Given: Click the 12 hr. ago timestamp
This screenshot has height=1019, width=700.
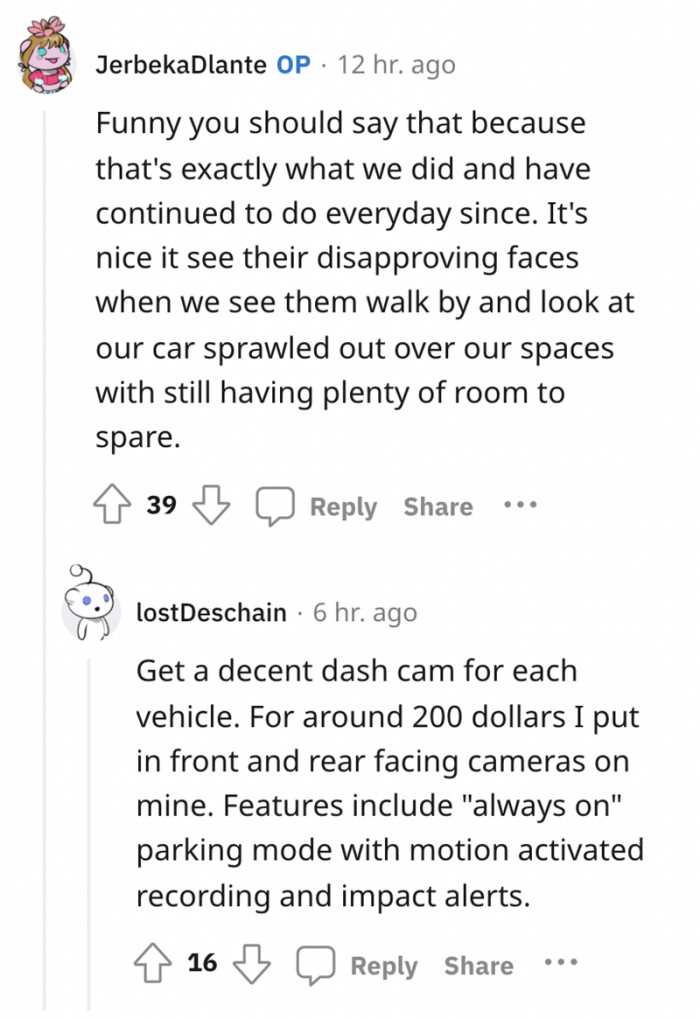Looking at the screenshot, I should pos(396,66).
